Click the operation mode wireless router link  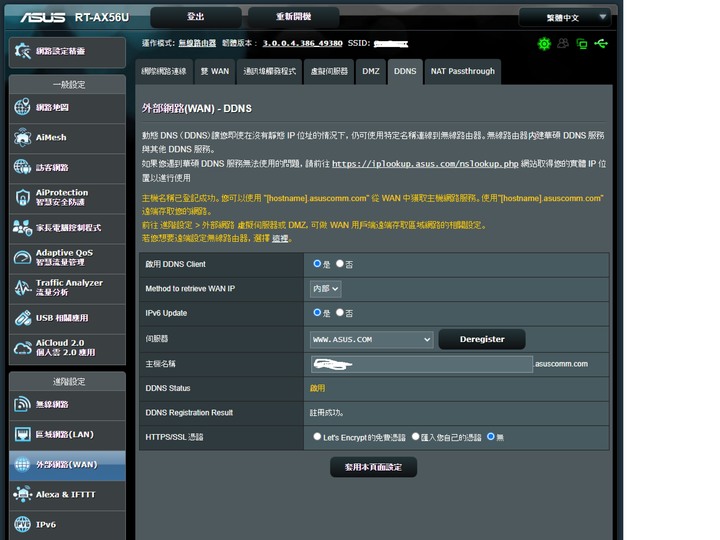pyautogui.click(x=197, y=43)
